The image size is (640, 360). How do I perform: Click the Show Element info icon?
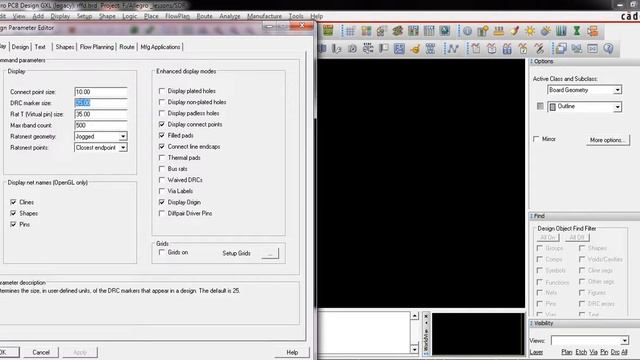(467, 31)
